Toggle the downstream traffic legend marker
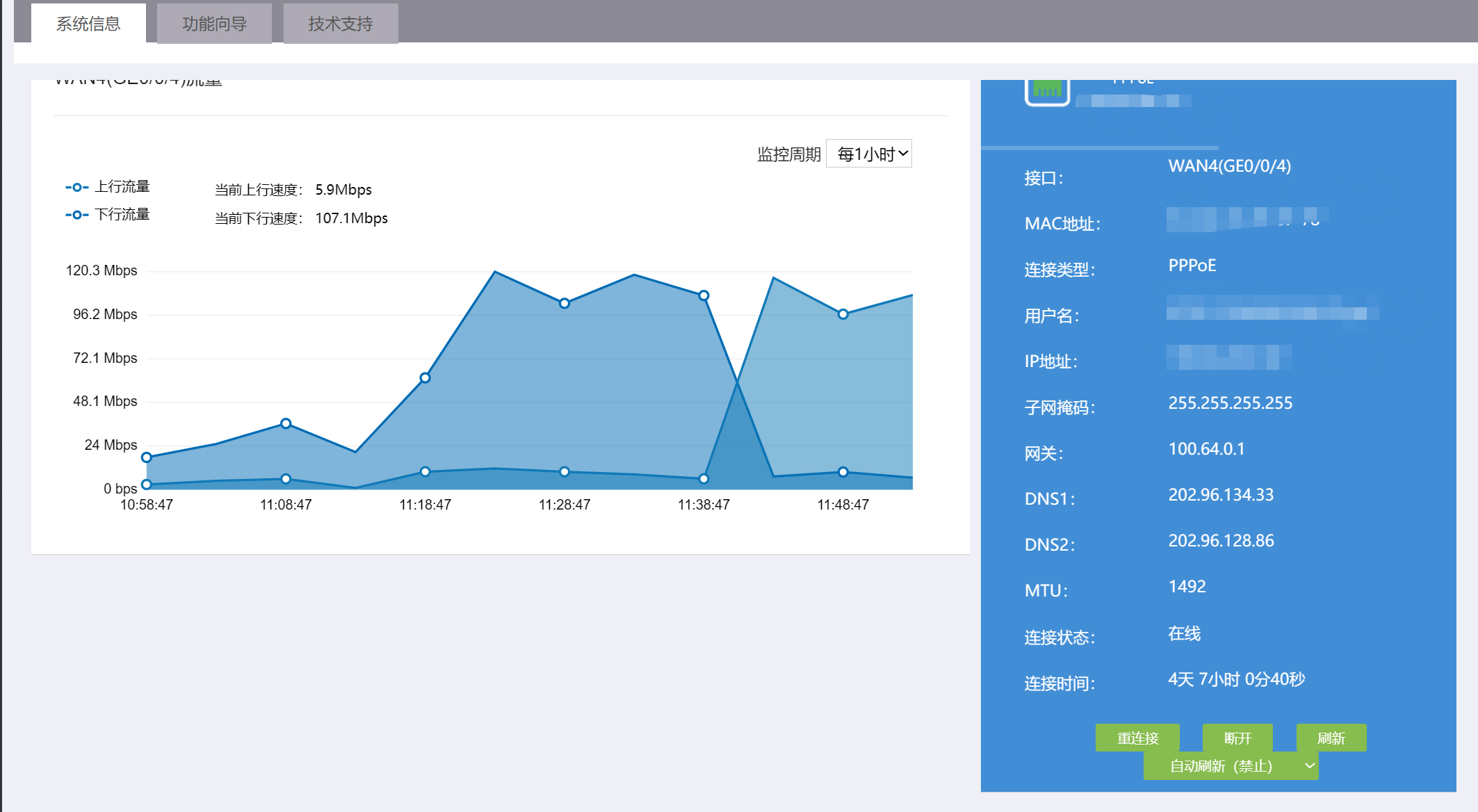 76,215
